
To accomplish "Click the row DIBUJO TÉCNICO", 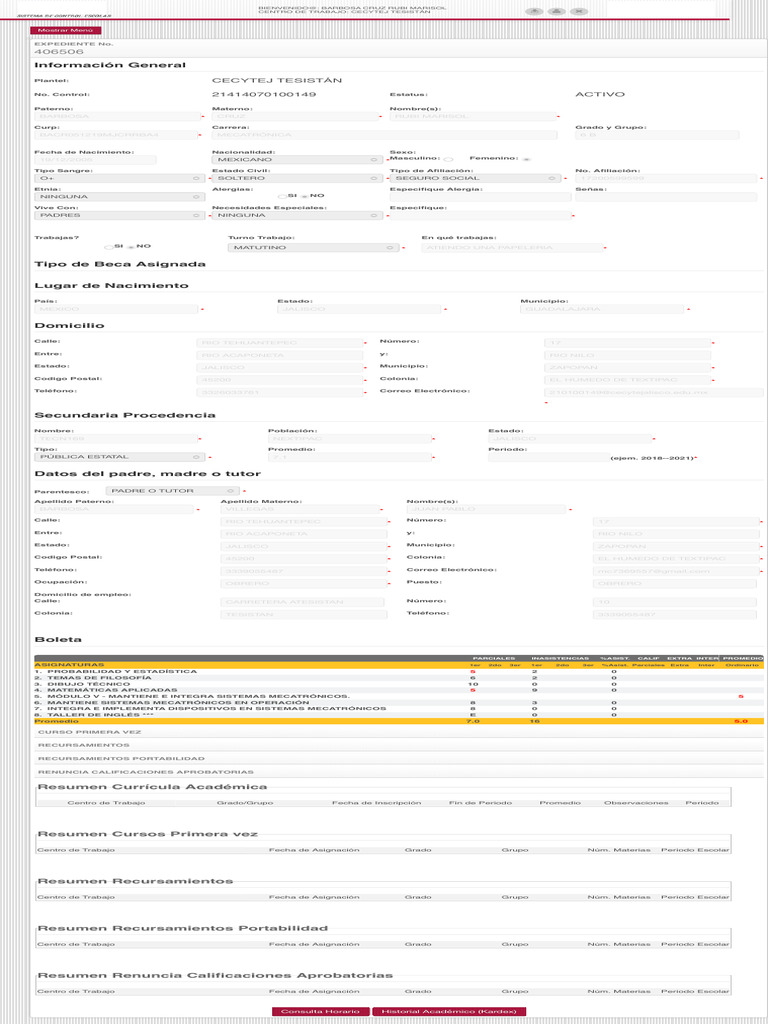I will [398, 684].
